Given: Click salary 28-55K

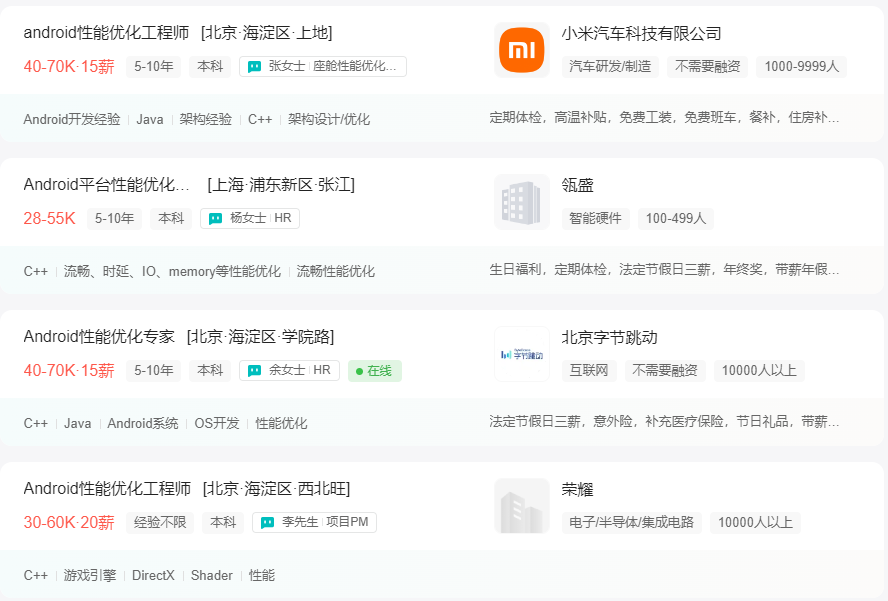Looking at the screenshot, I should pos(49,218).
